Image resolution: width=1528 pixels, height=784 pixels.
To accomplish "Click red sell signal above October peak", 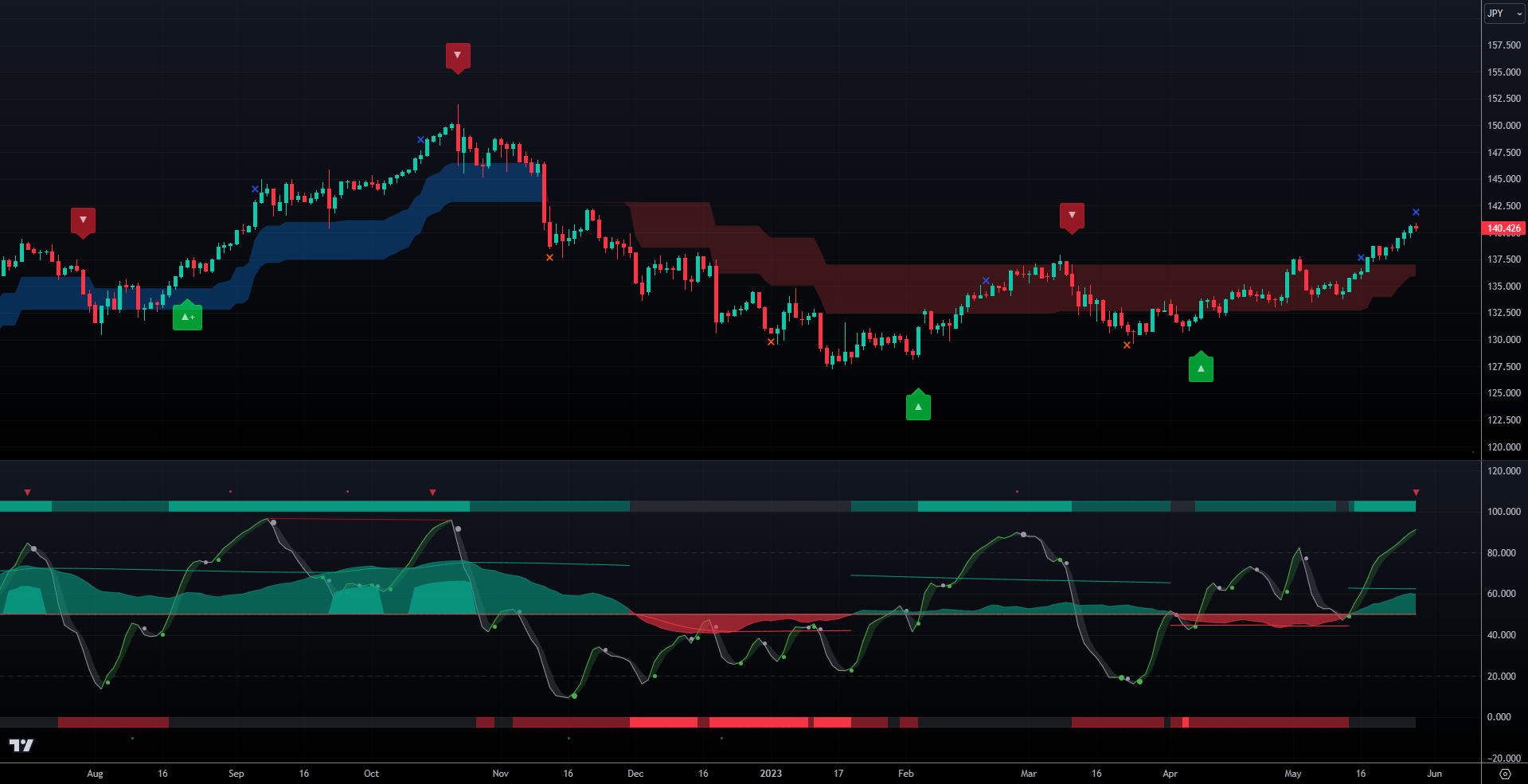I will pyautogui.click(x=457, y=56).
